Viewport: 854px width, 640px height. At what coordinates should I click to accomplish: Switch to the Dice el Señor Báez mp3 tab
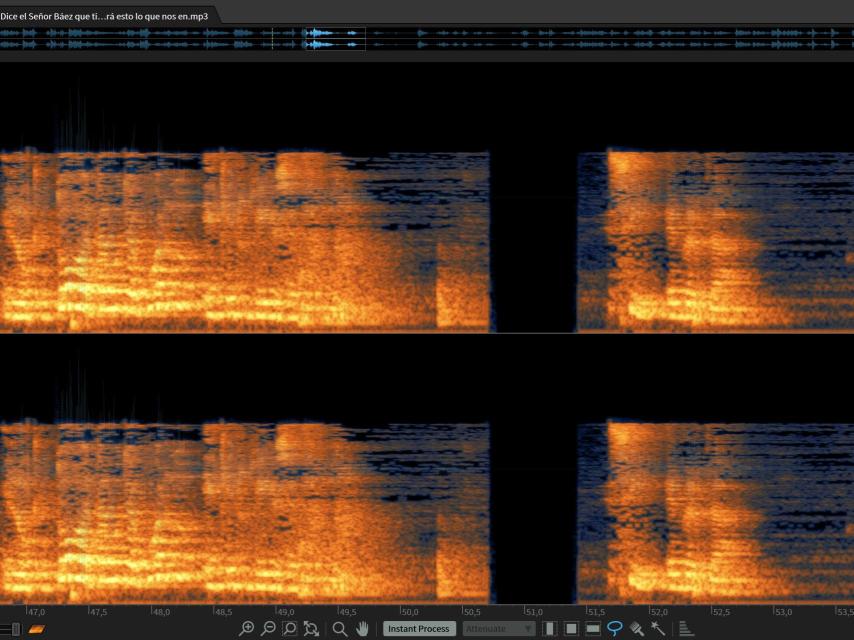(105, 16)
